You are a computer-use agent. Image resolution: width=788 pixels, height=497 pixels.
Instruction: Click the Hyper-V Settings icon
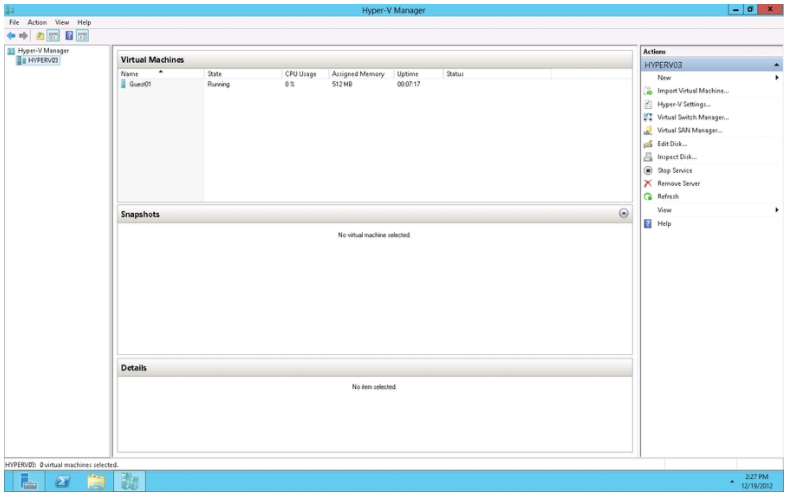[x=648, y=104]
